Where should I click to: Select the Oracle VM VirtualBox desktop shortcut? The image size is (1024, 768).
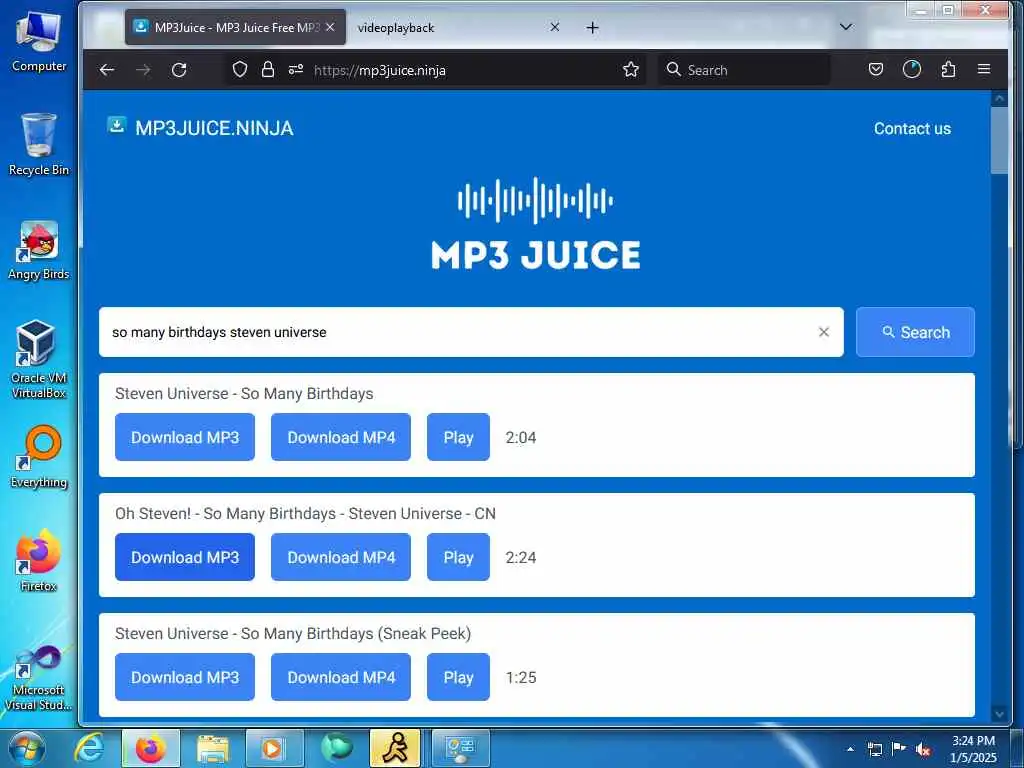tap(39, 359)
